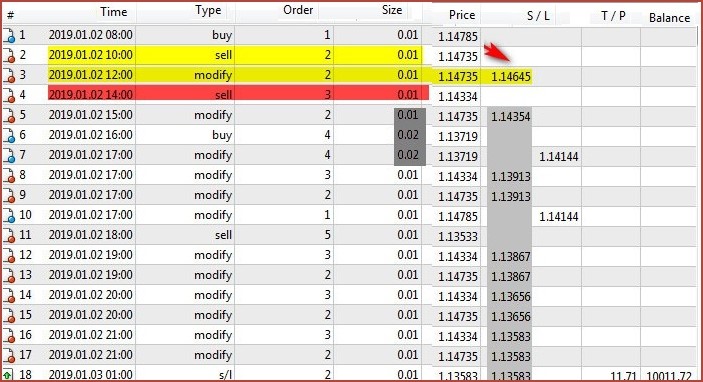Click the modify icon in row 17
Viewport: 703px width, 382px height.
tap(9, 356)
